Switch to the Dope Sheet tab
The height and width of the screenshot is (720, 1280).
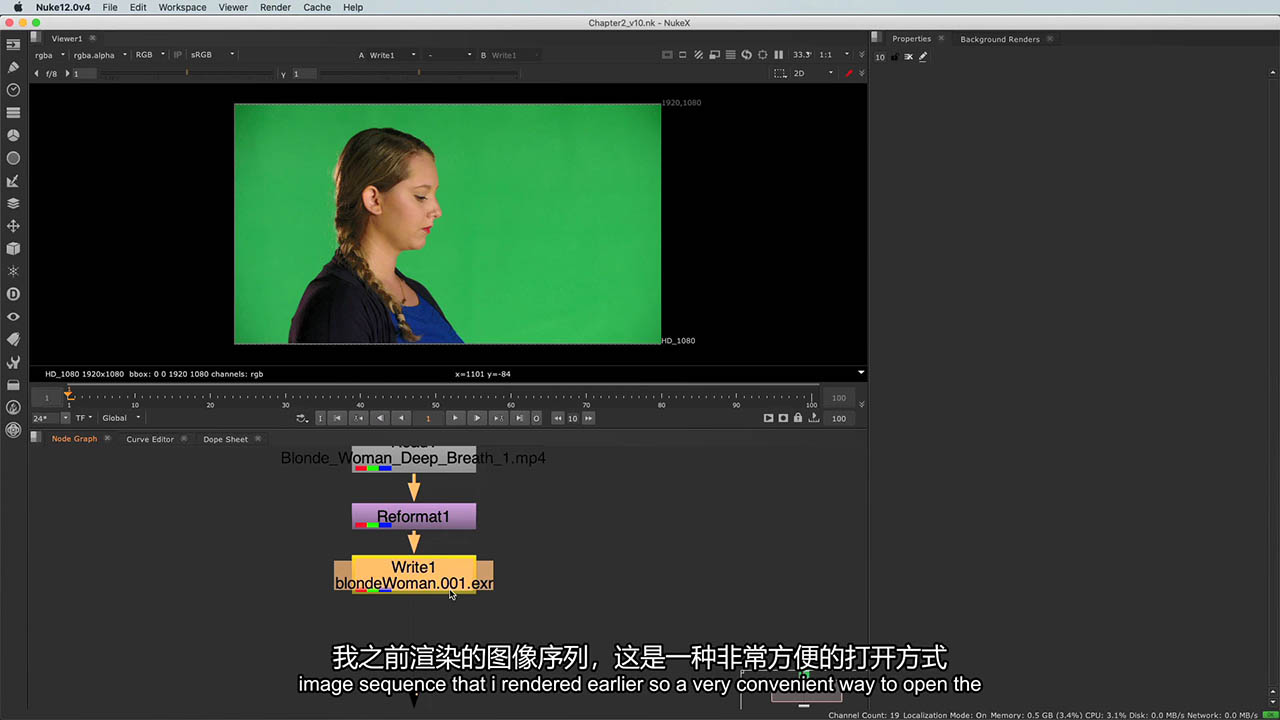click(225, 439)
